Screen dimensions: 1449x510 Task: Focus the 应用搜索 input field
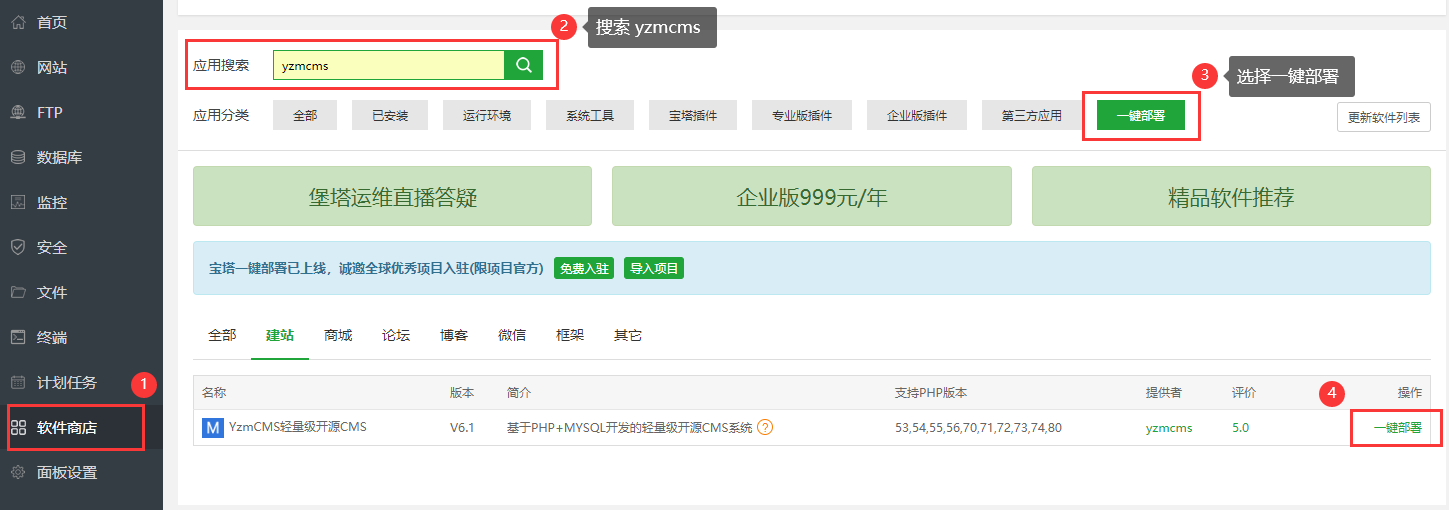click(x=388, y=66)
